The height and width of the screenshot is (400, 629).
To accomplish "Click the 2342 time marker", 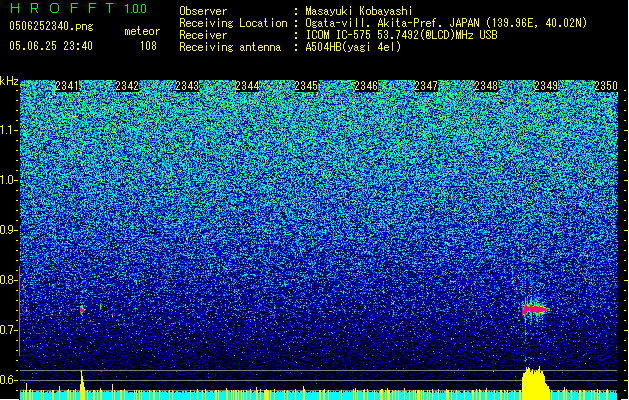I will pyautogui.click(x=127, y=86).
